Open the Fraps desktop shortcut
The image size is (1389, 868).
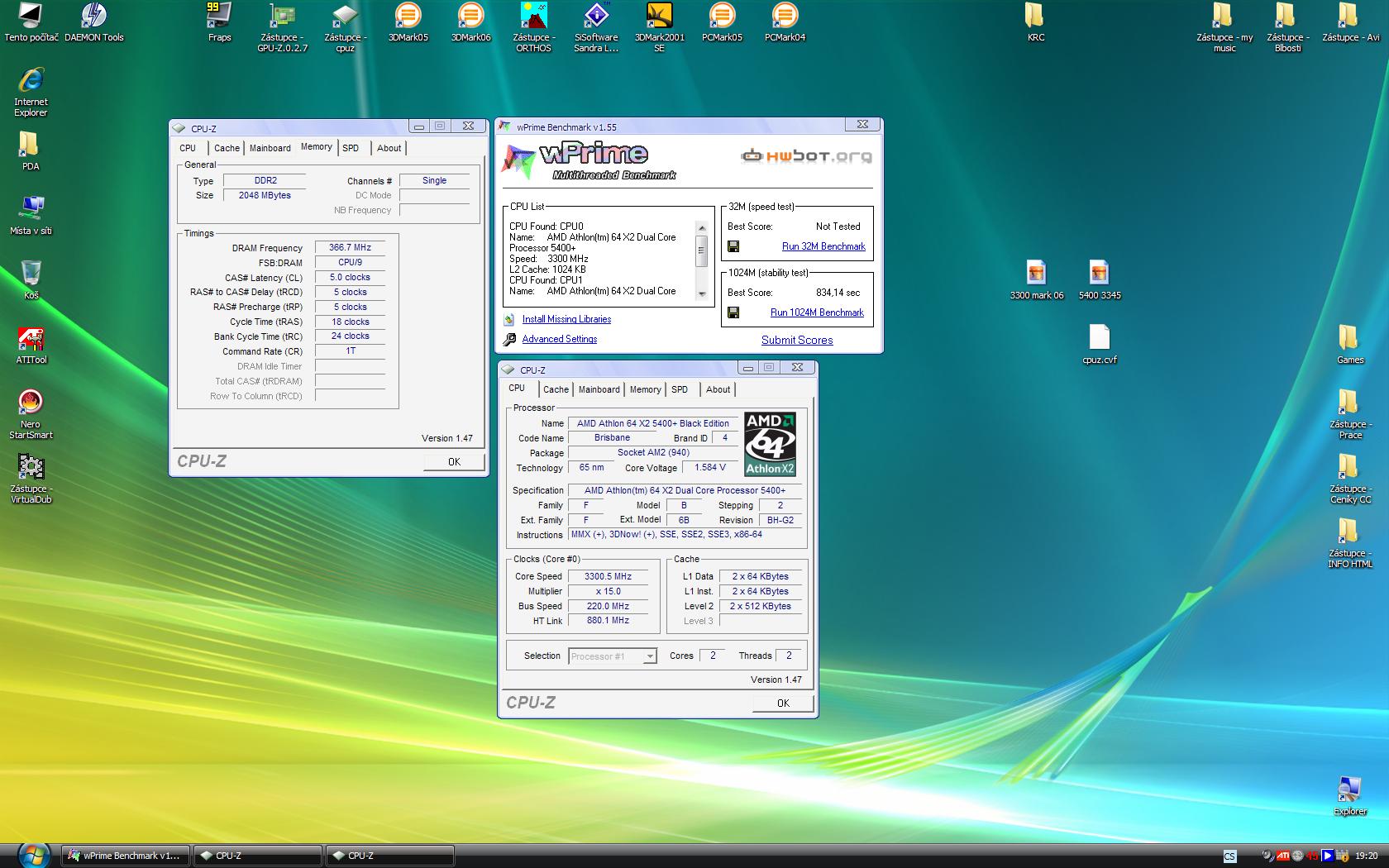219,22
